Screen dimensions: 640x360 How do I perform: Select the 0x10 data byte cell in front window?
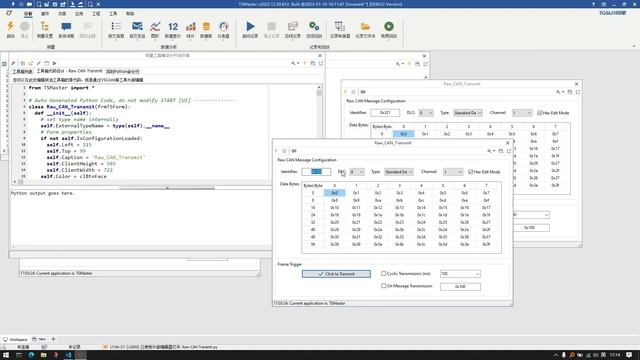(x=334, y=207)
